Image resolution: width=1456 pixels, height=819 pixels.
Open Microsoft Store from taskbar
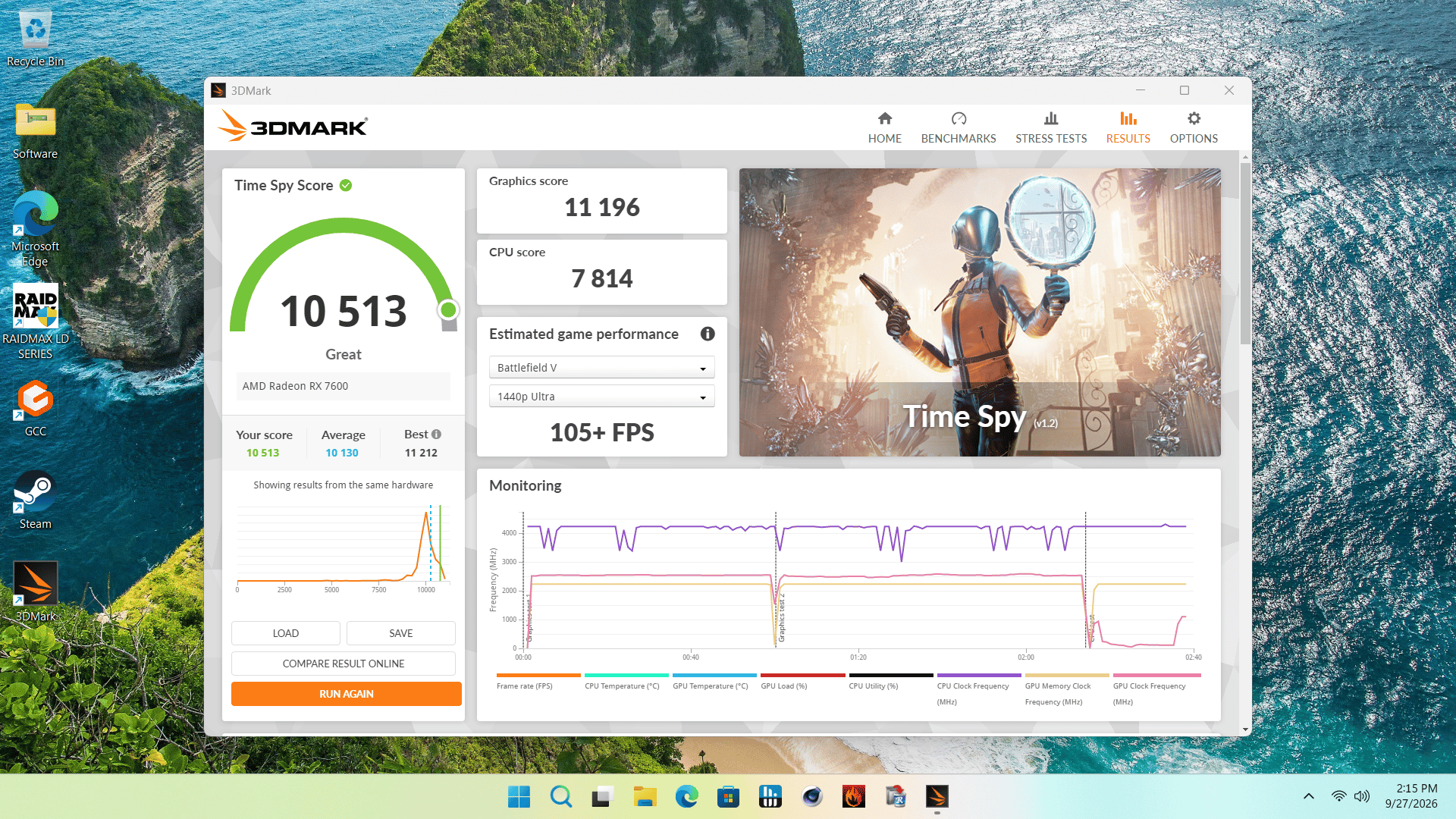click(x=728, y=796)
